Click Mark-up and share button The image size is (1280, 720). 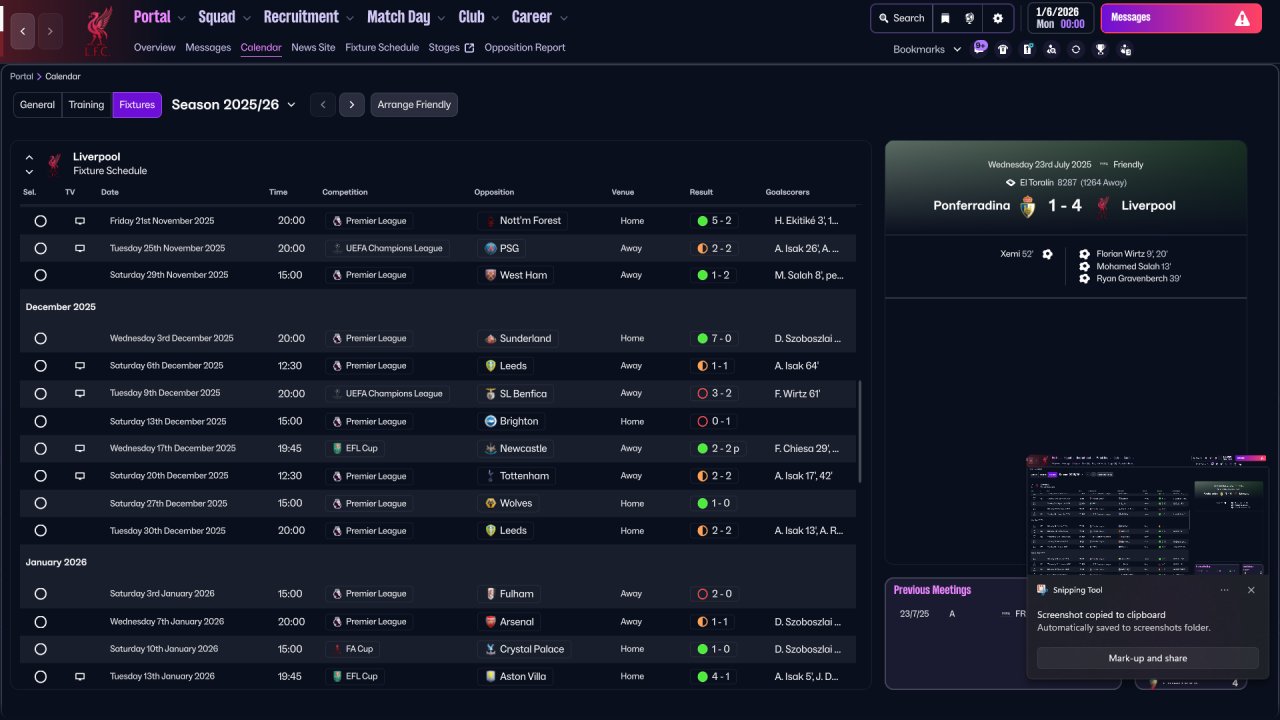pos(1147,659)
